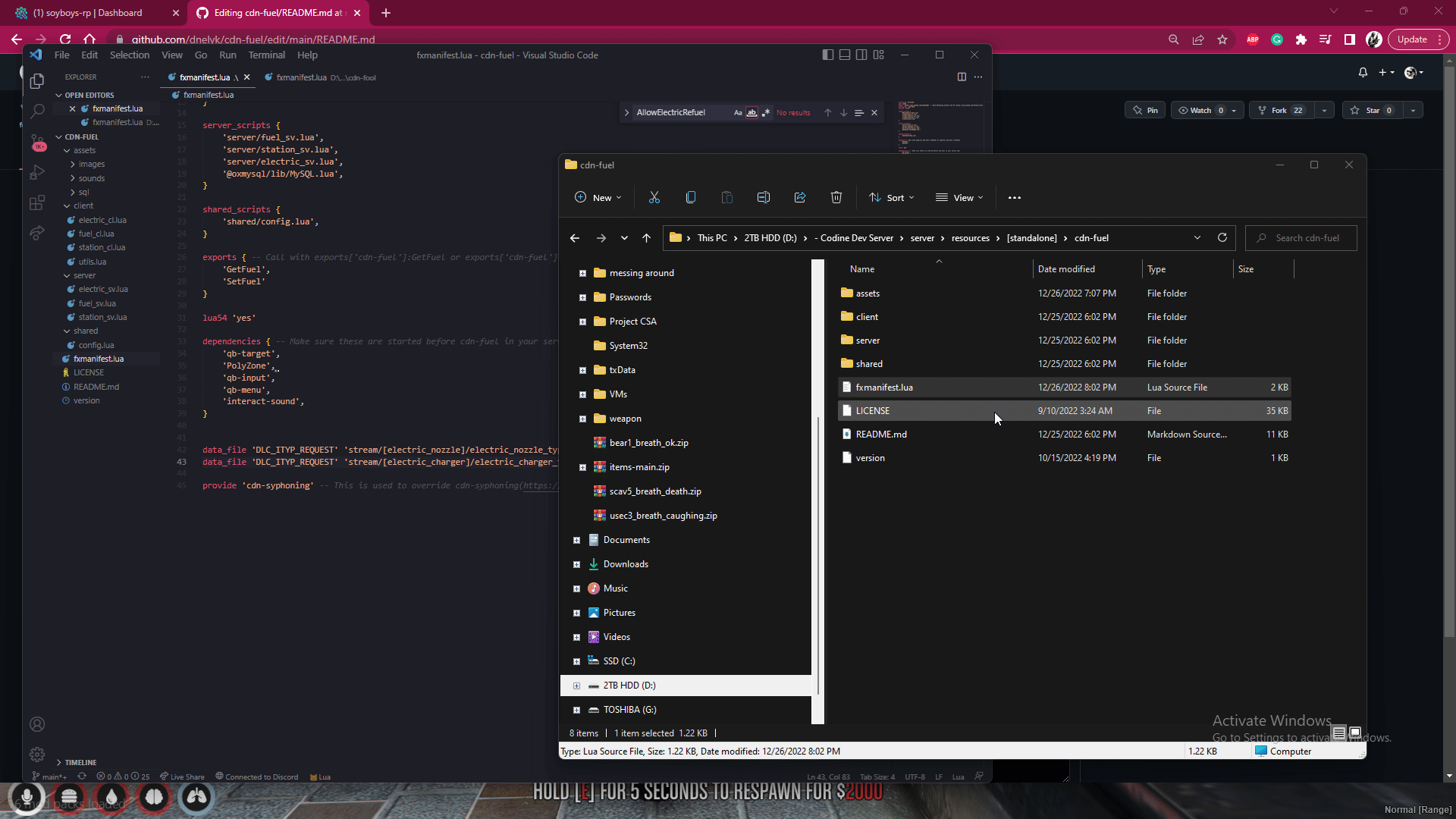Click the Update button in Chrome
Viewport: 1456px width, 819px height.
(x=1417, y=39)
